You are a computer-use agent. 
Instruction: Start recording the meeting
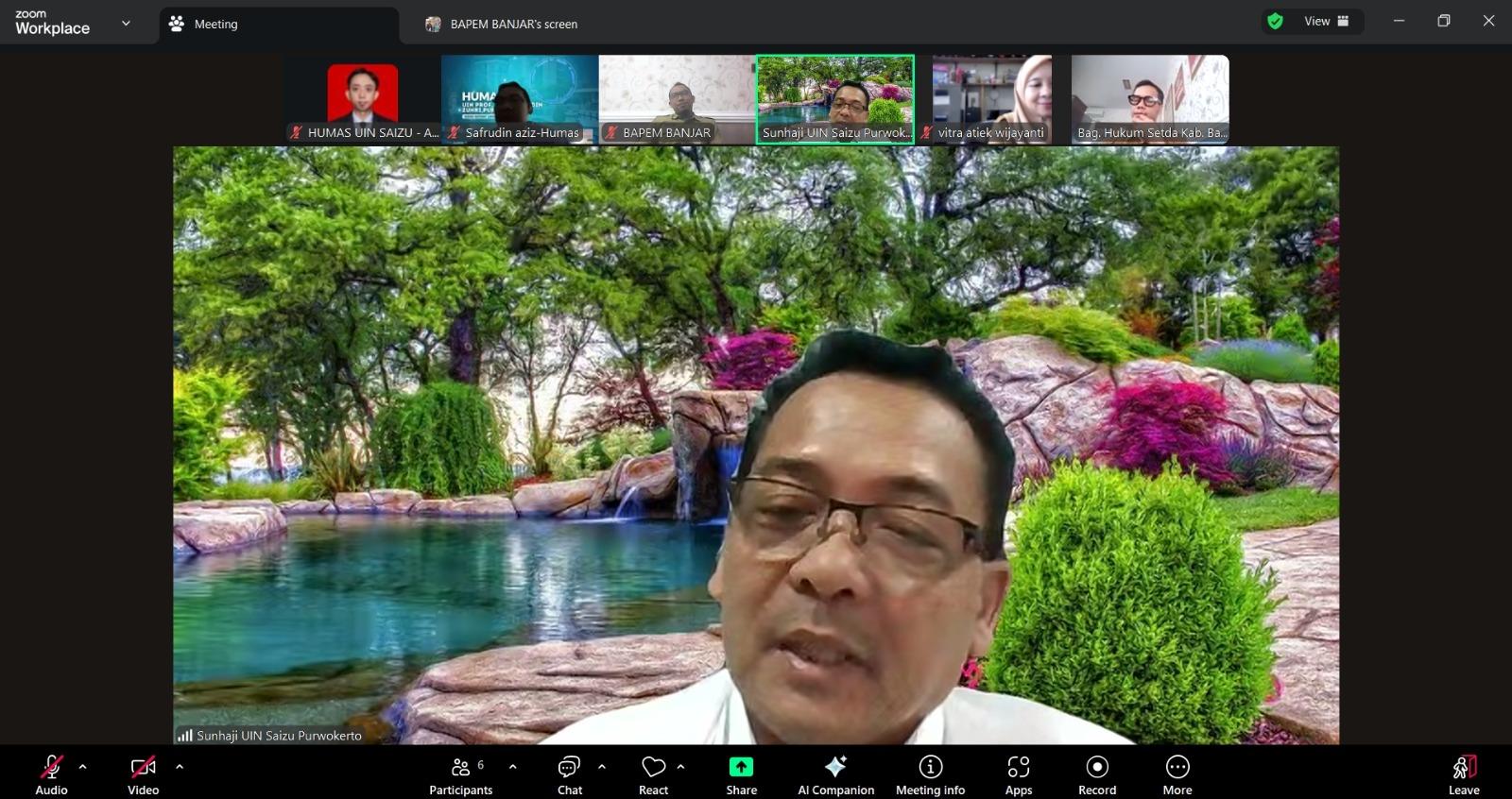(x=1096, y=773)
